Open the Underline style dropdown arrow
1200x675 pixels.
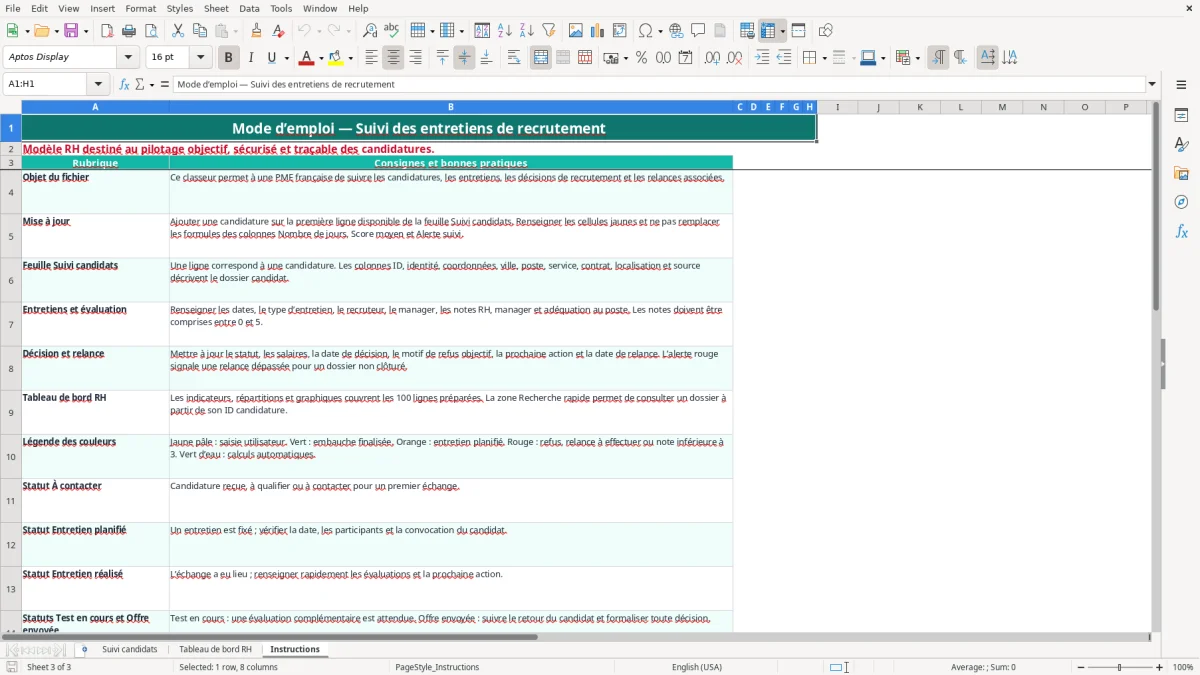(x=286, y=58)
